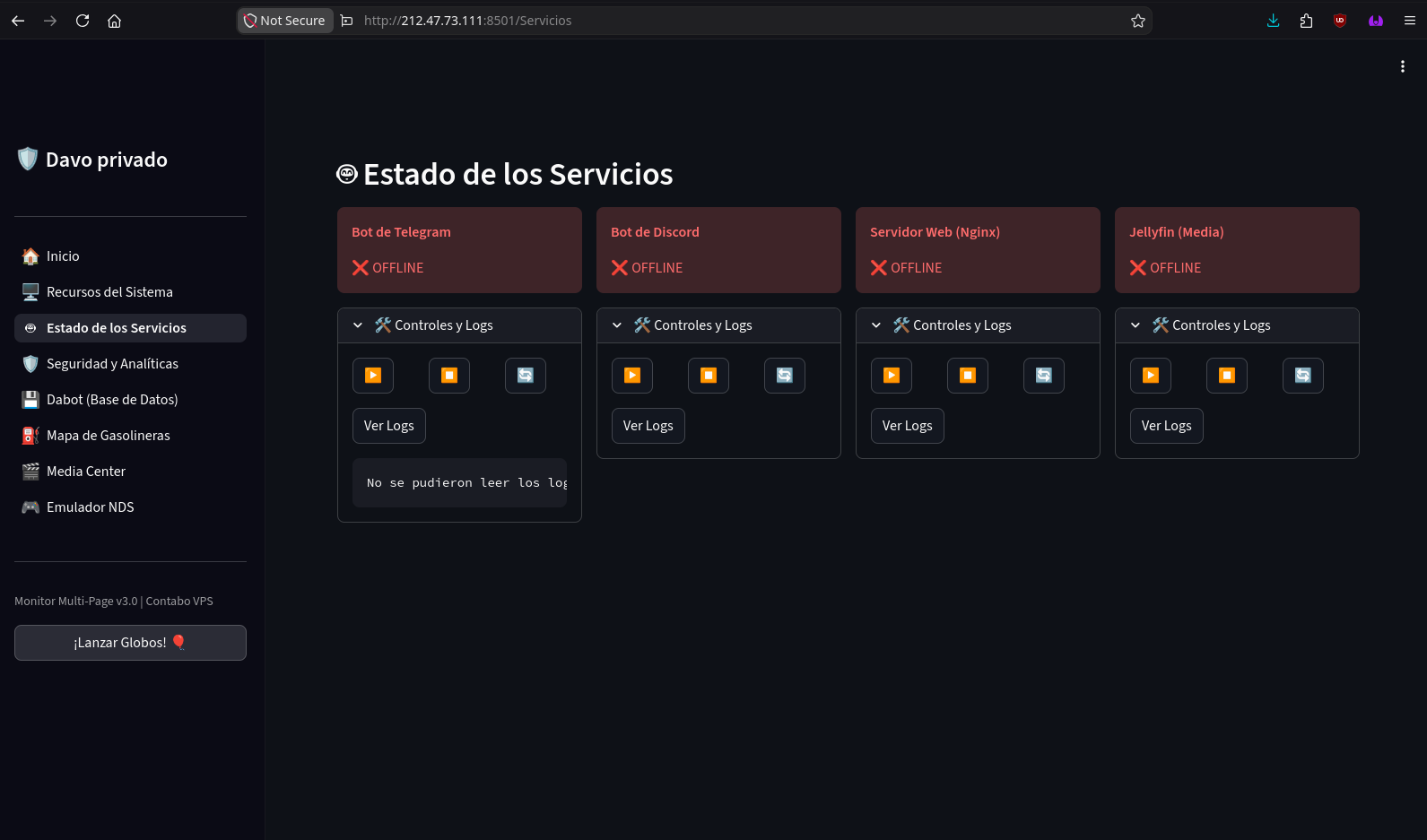Viewport: 1427px width, 840px height.
Task: Open Recursos del Sistema page
Action: click(130, 292)
